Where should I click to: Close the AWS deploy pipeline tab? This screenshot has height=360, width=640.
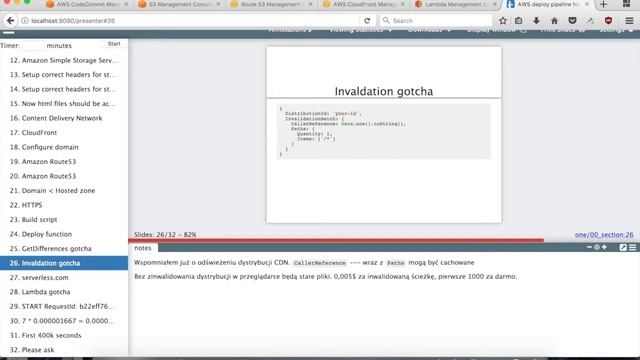[587, 4]
